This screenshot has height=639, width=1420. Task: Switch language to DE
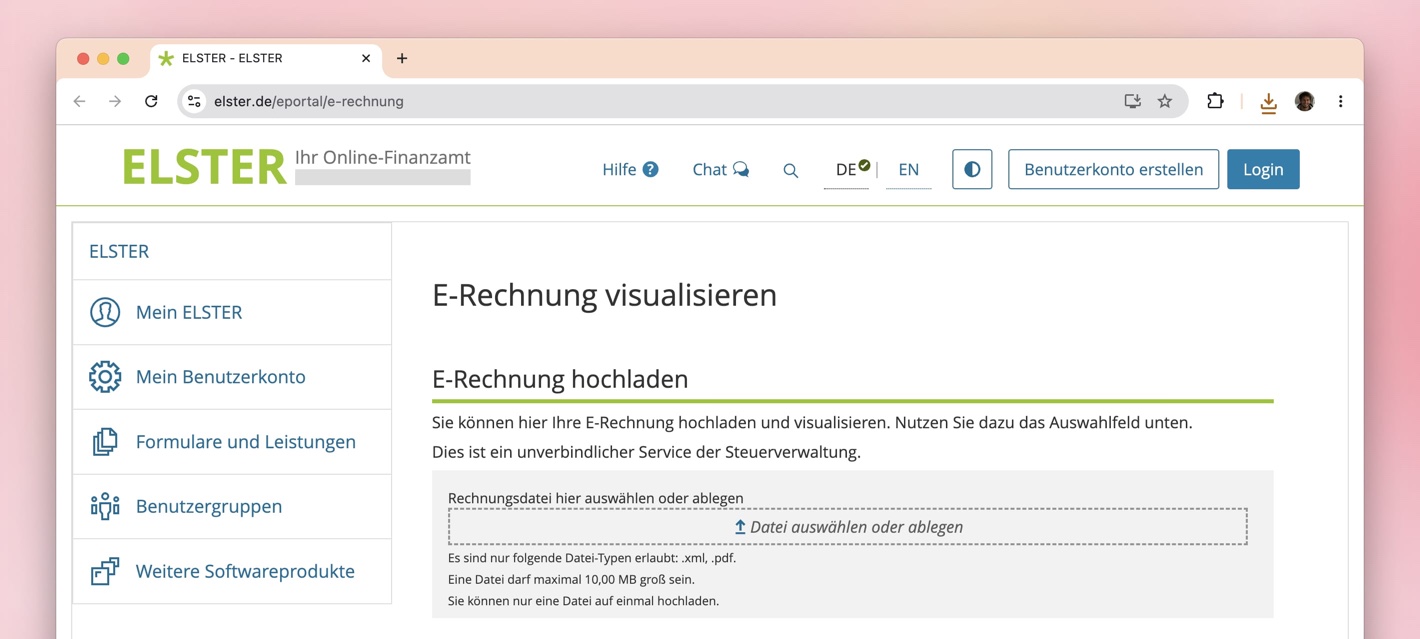pos(846,169)
